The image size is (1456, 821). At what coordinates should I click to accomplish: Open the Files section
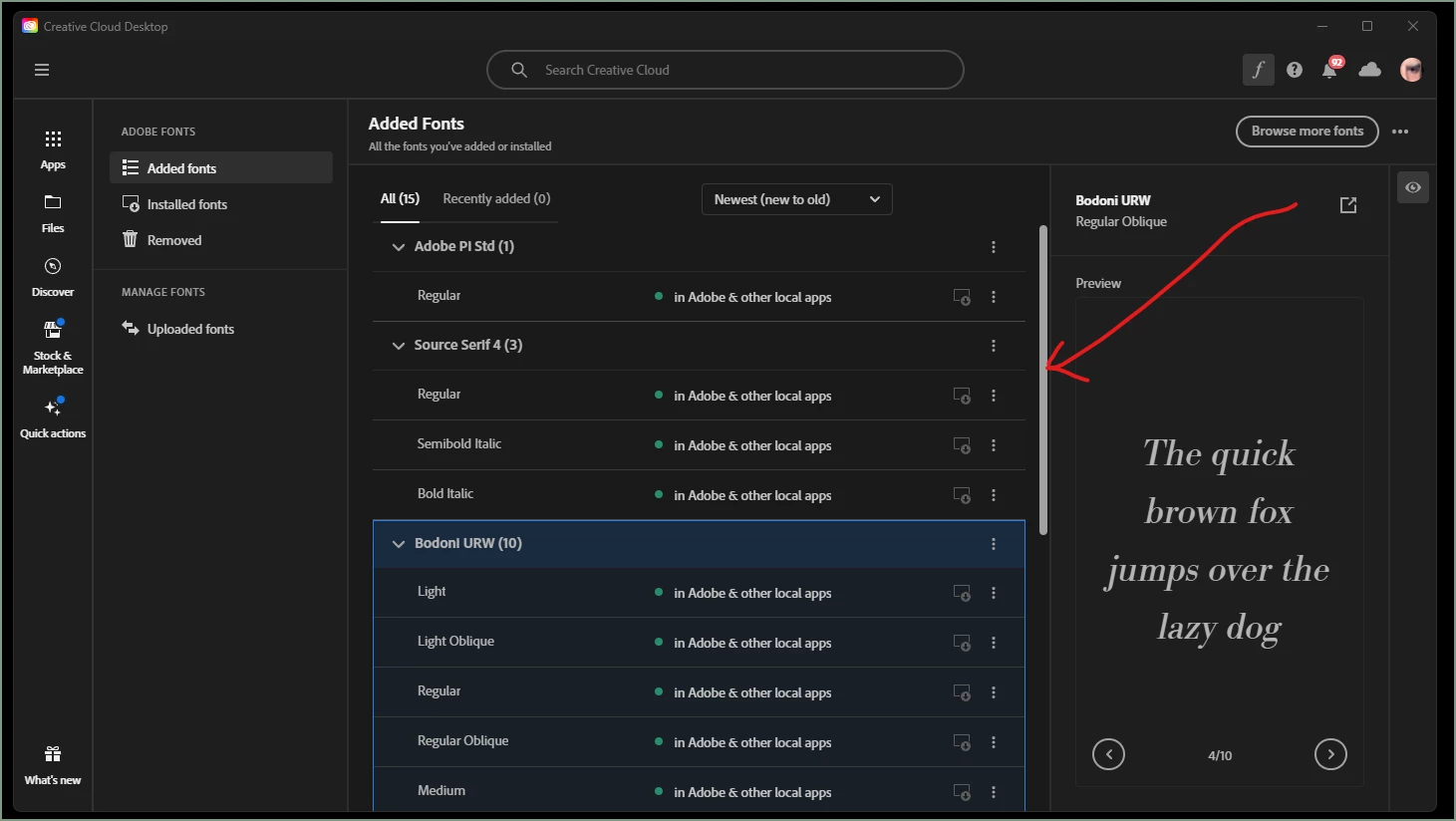tap(53, 213)
